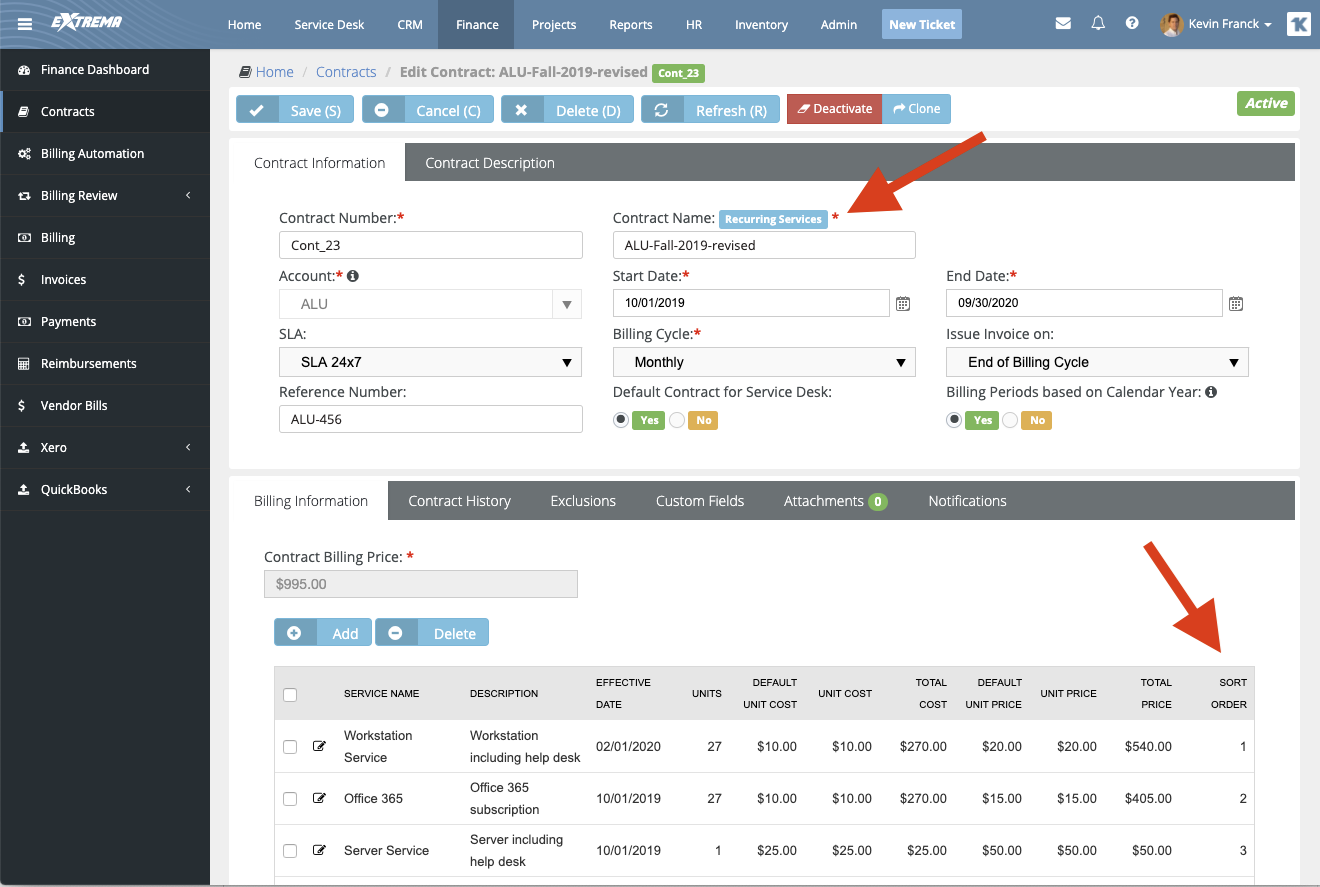1320x887 pixels.
Task: Click the Account info icon
Action: pyautogui.click(x=353, y=276)
